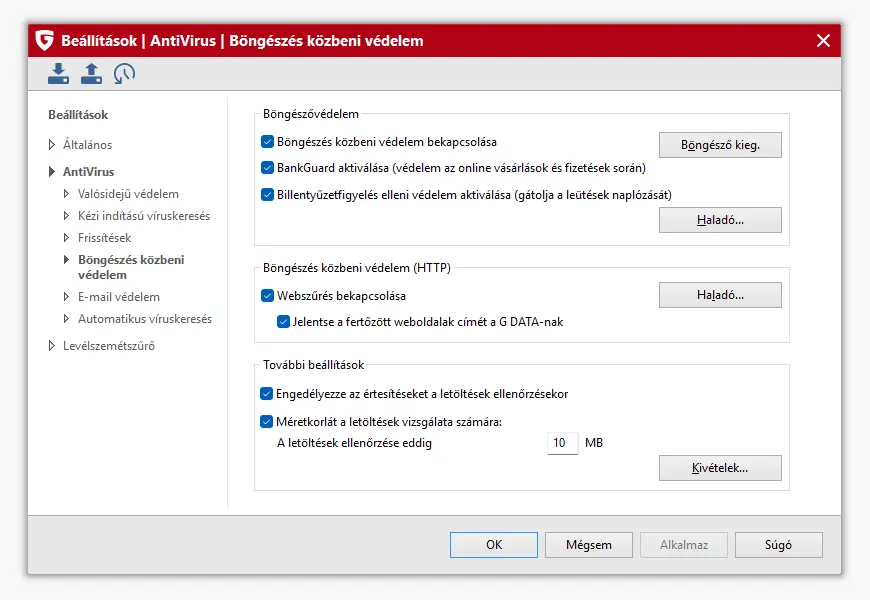Click the 'Böngésző kieg.' button
Image resolution: width=870 pixels, height=600 pixels.
[720, 145]
